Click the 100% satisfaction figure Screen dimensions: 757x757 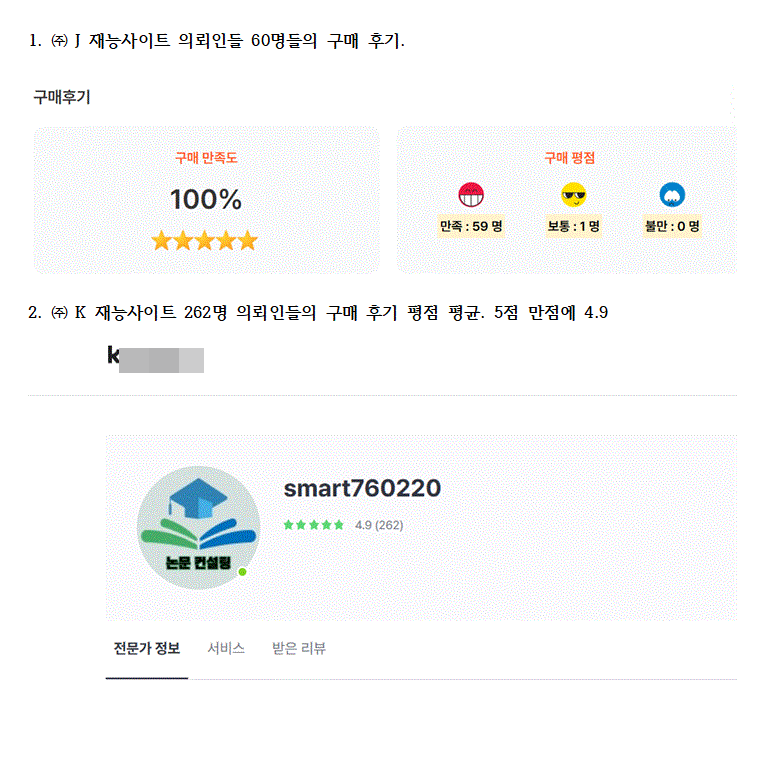pos(205,200)
